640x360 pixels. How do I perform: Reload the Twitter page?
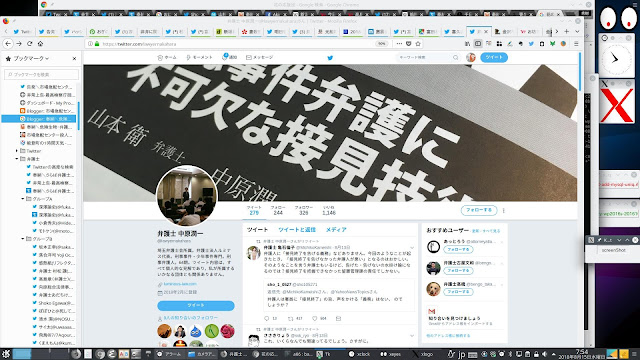coord(29,44)
